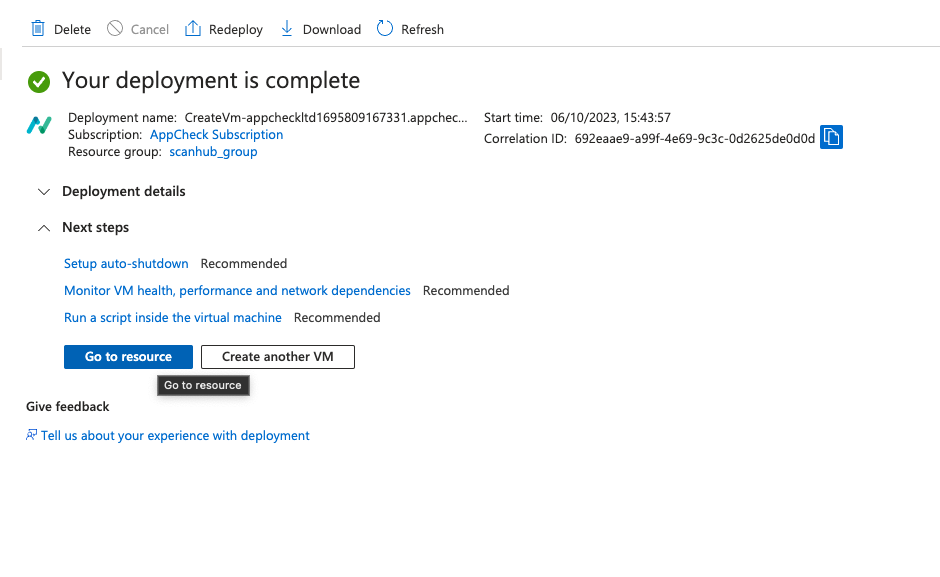
Task: Click the external link icon on the feedback link
Action: 31,435
